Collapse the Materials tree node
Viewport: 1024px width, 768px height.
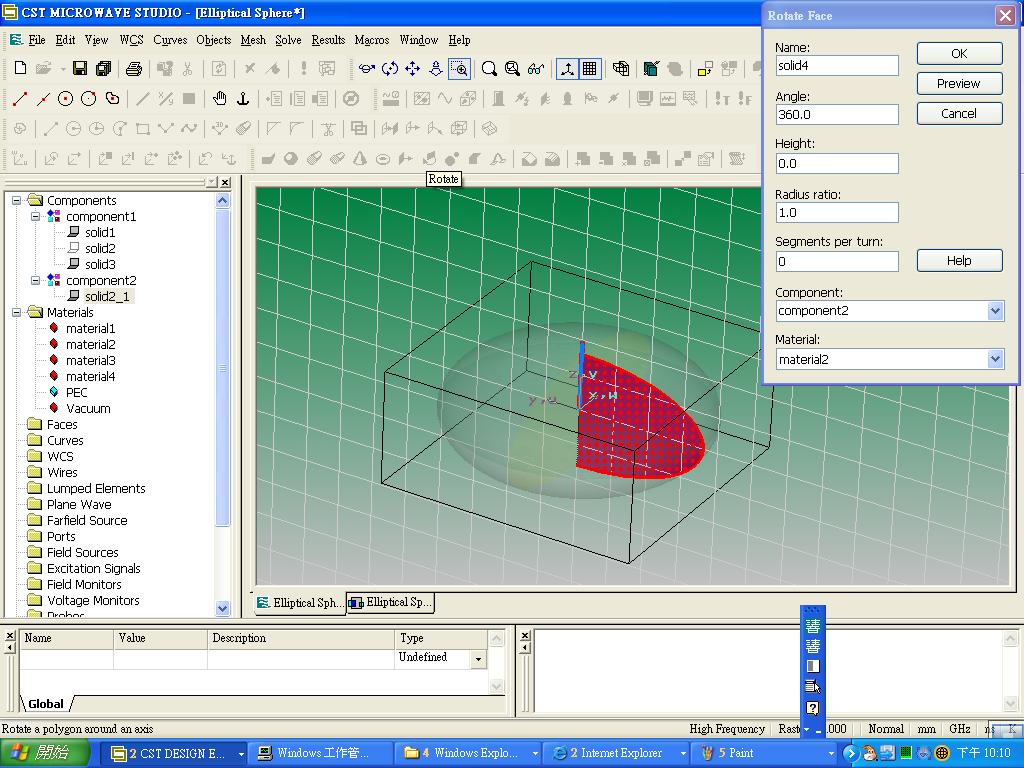17,312
